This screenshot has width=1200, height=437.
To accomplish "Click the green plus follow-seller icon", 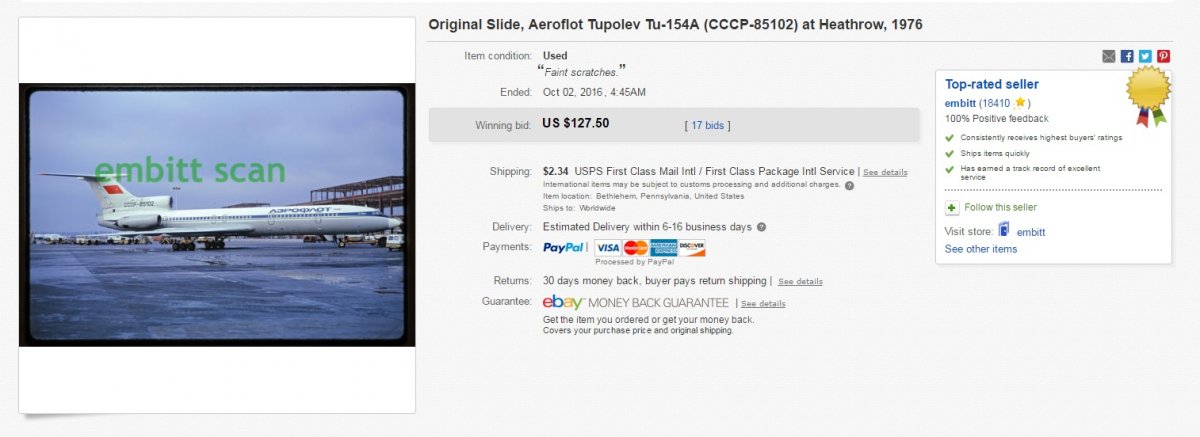I will click(x=951, y=207).
